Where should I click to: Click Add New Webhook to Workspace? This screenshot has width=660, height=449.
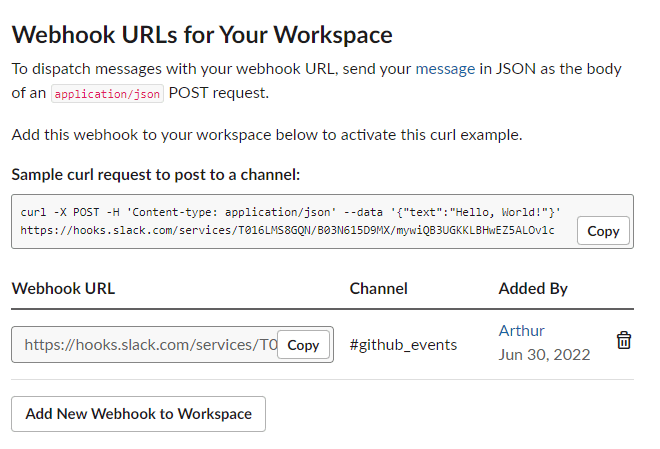(x=138, y=414)
